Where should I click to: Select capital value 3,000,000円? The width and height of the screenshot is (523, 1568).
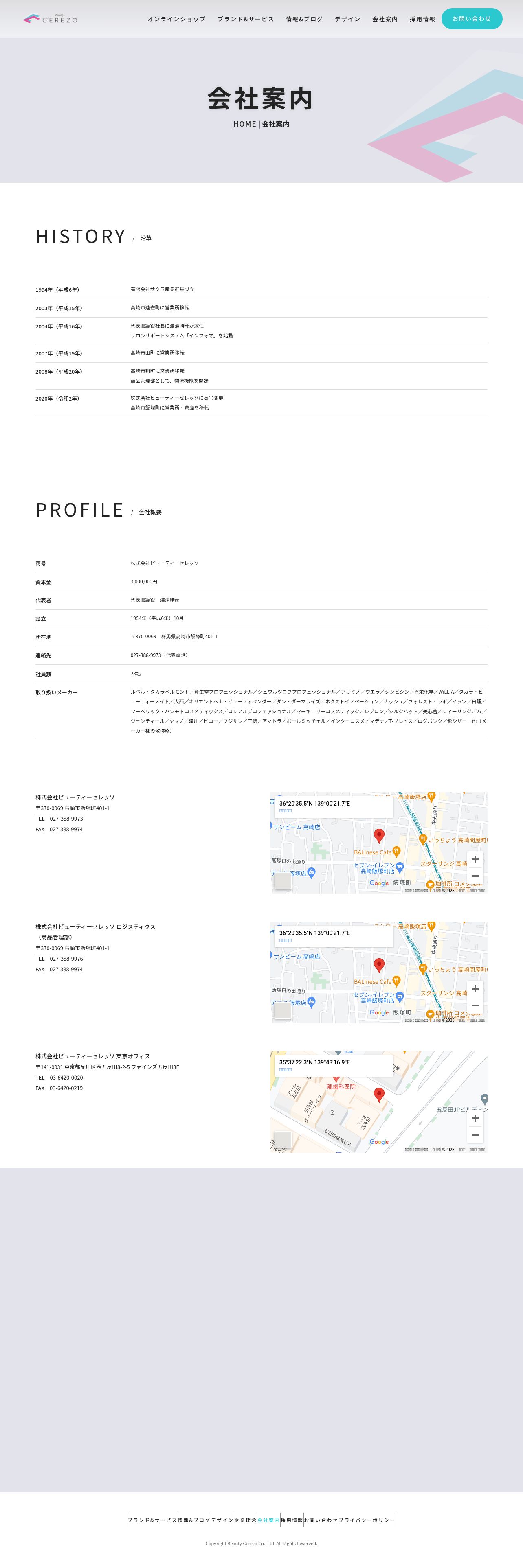(144, 581)
